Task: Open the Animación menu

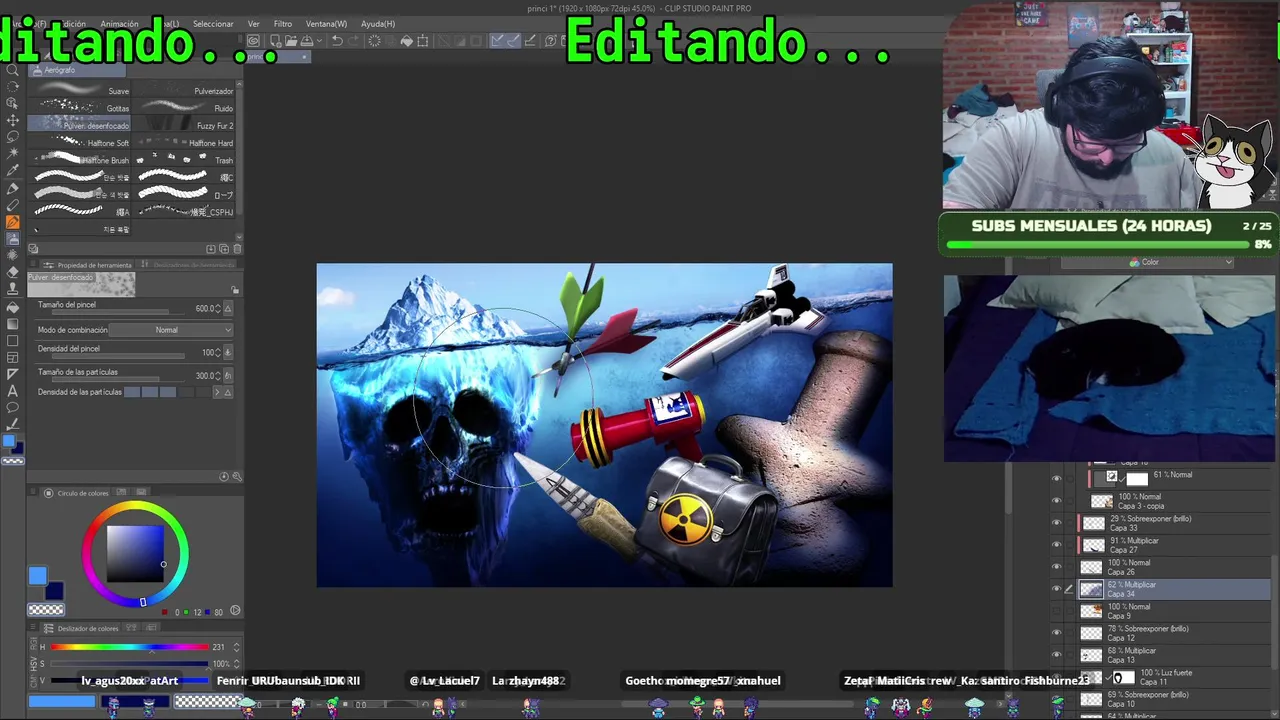Action: point(119,24)
